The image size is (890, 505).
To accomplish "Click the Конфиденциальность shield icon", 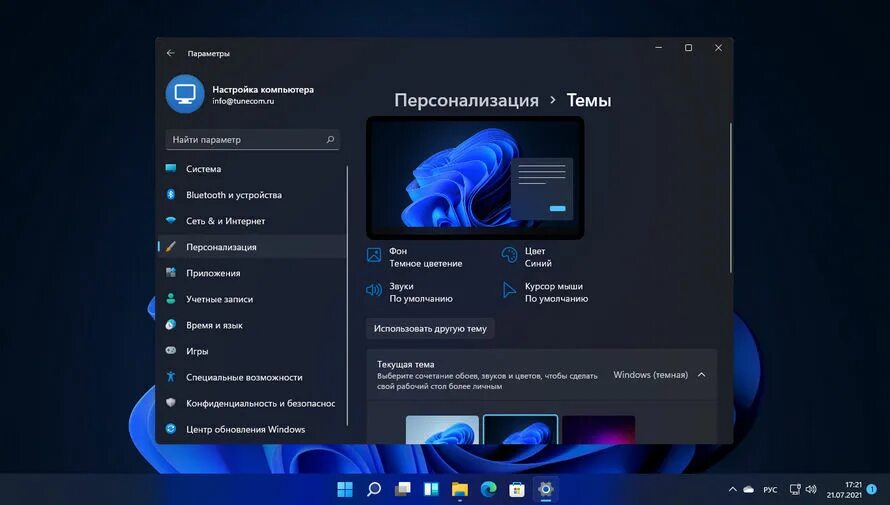I will pyautogui.click(x=171, y=403).
